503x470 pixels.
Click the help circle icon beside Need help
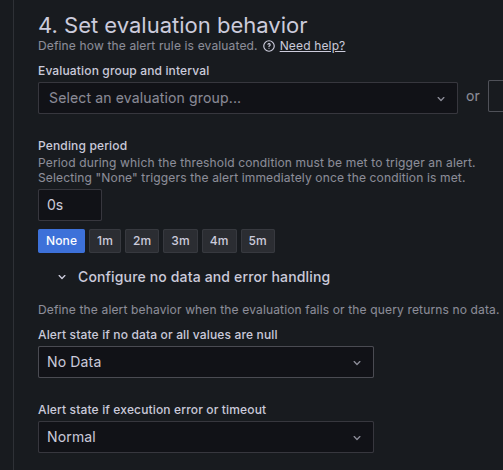tap(269, 46)
